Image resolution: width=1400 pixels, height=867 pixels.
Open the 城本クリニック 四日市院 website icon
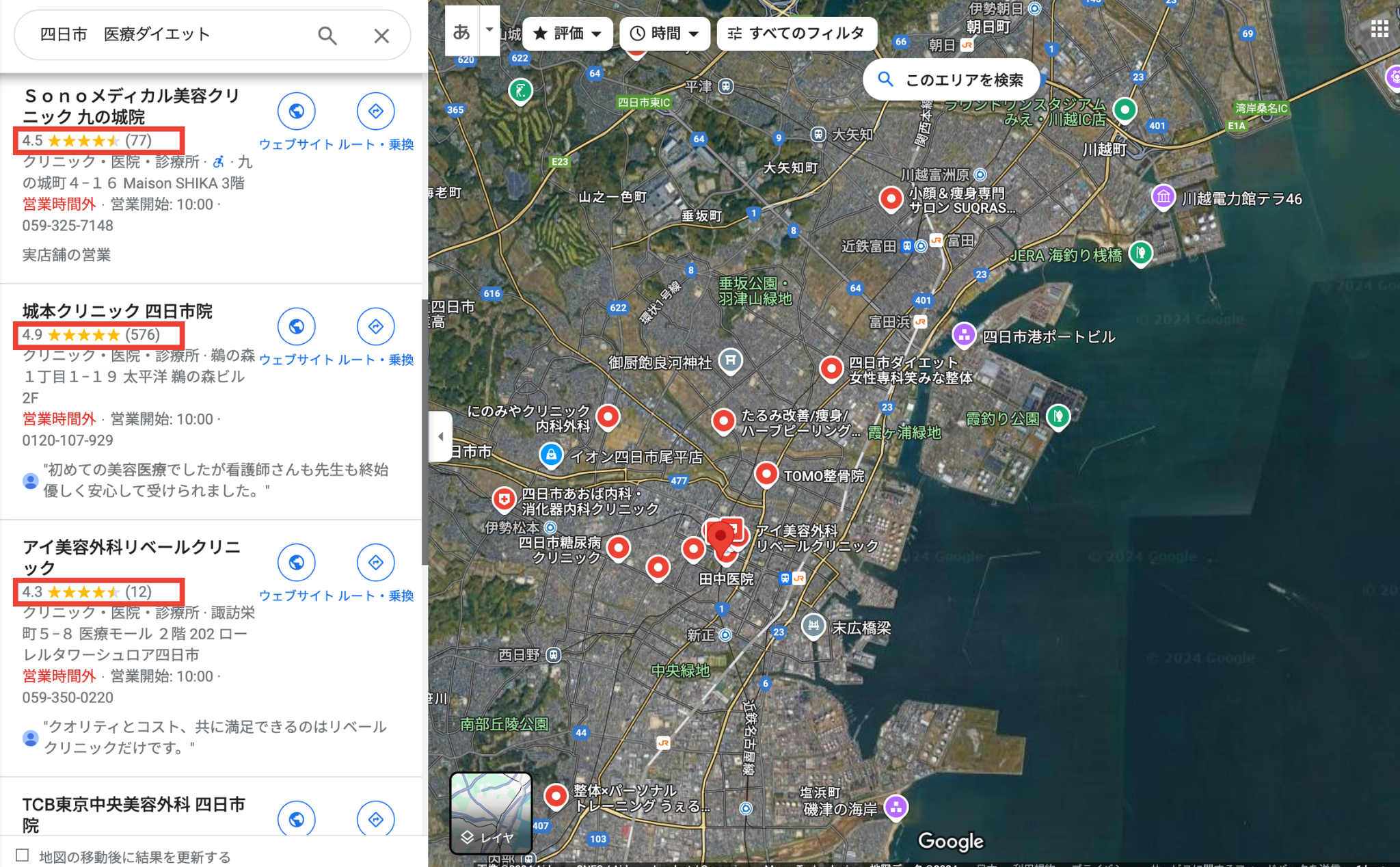pyautogui.click(x=296, y=327)
